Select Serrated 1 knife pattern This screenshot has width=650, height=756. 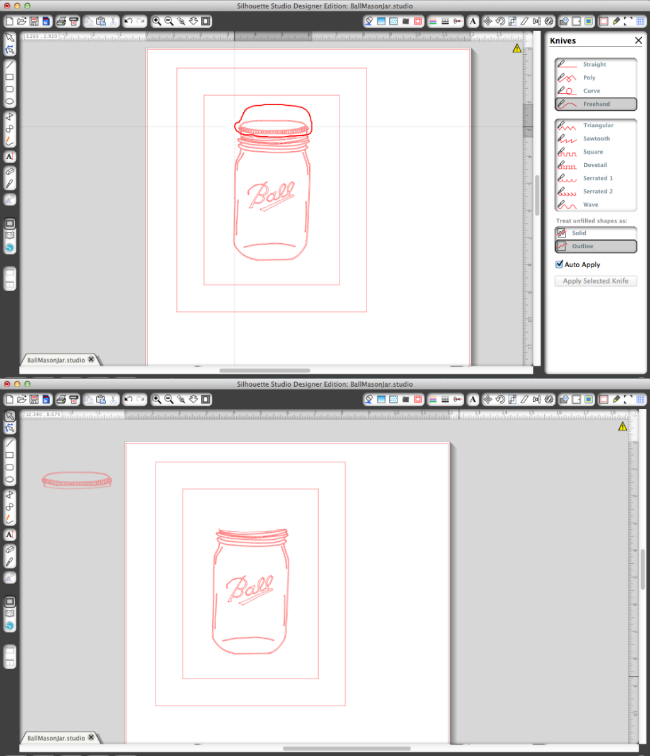pyautogui.click(x=596, y=178)
